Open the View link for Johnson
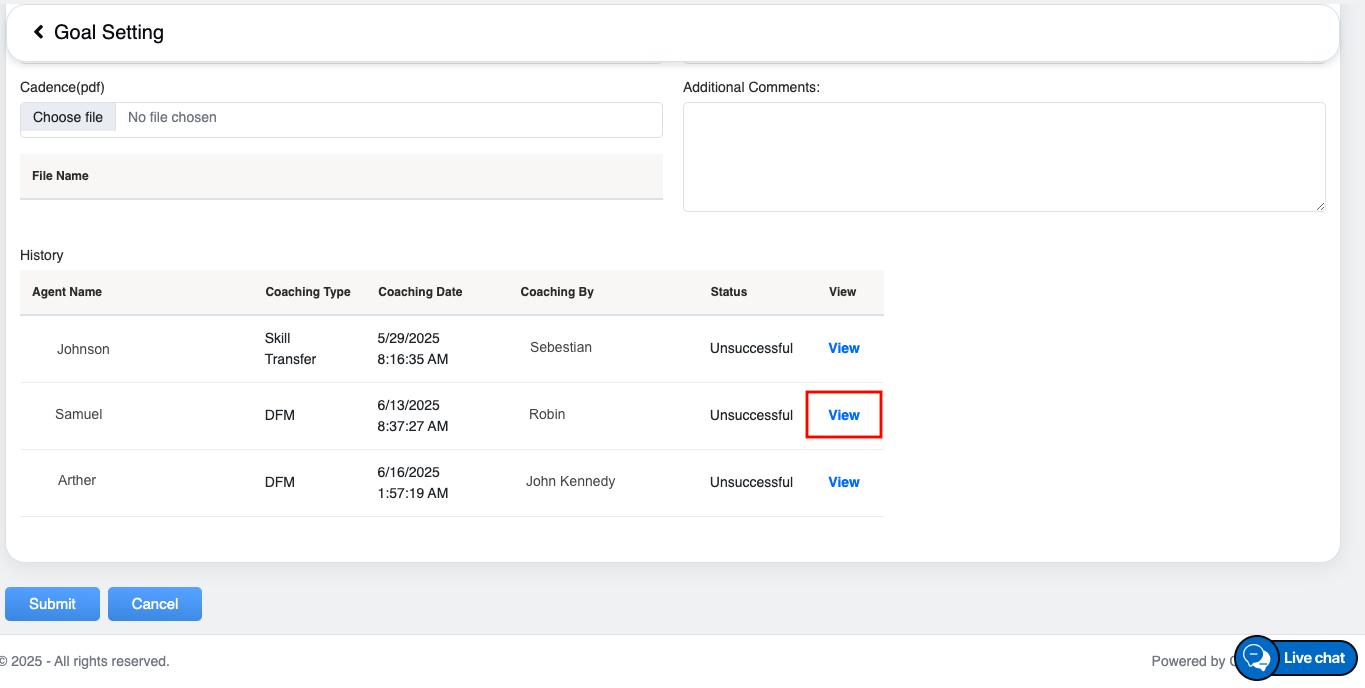The height and width of the screenshot is (688, 1365). pyautogui.click(x=843, y=348)
